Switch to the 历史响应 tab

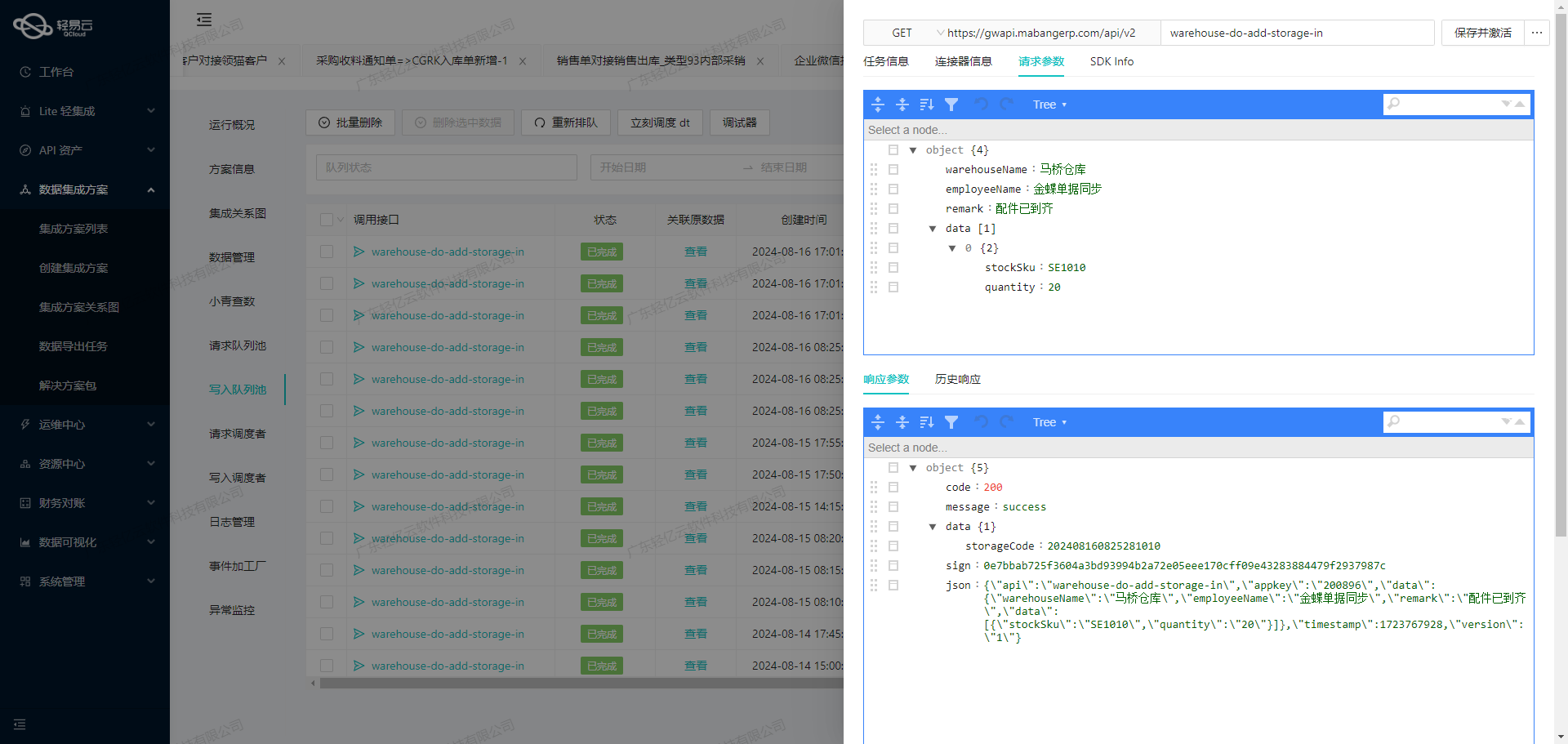[958, 379]
